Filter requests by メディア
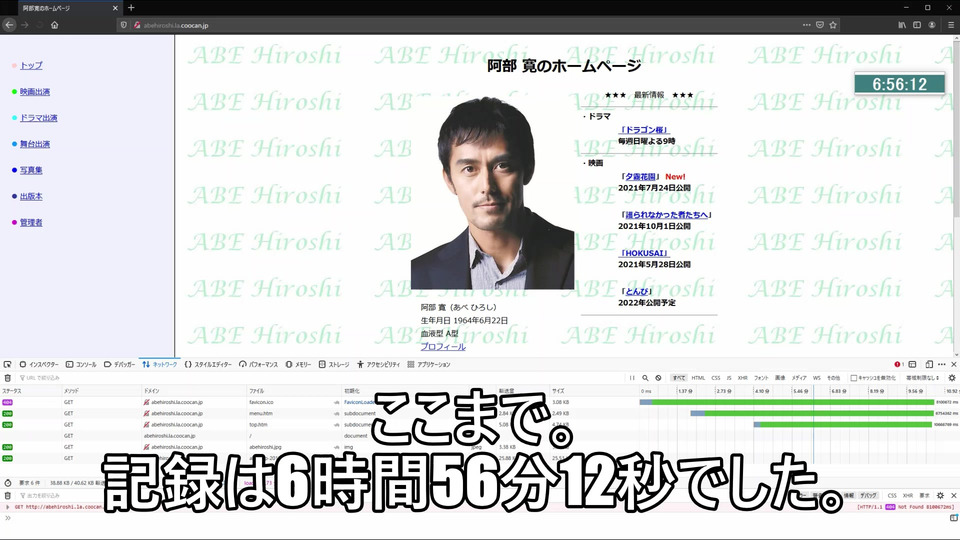This screenshot has width=960, height=540. point(799,378)
